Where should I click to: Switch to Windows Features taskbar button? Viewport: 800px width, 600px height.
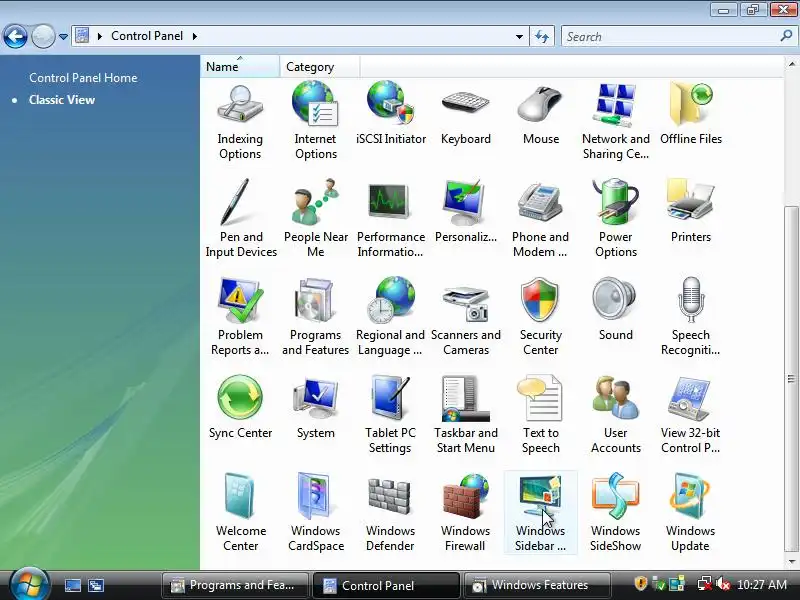537,585
